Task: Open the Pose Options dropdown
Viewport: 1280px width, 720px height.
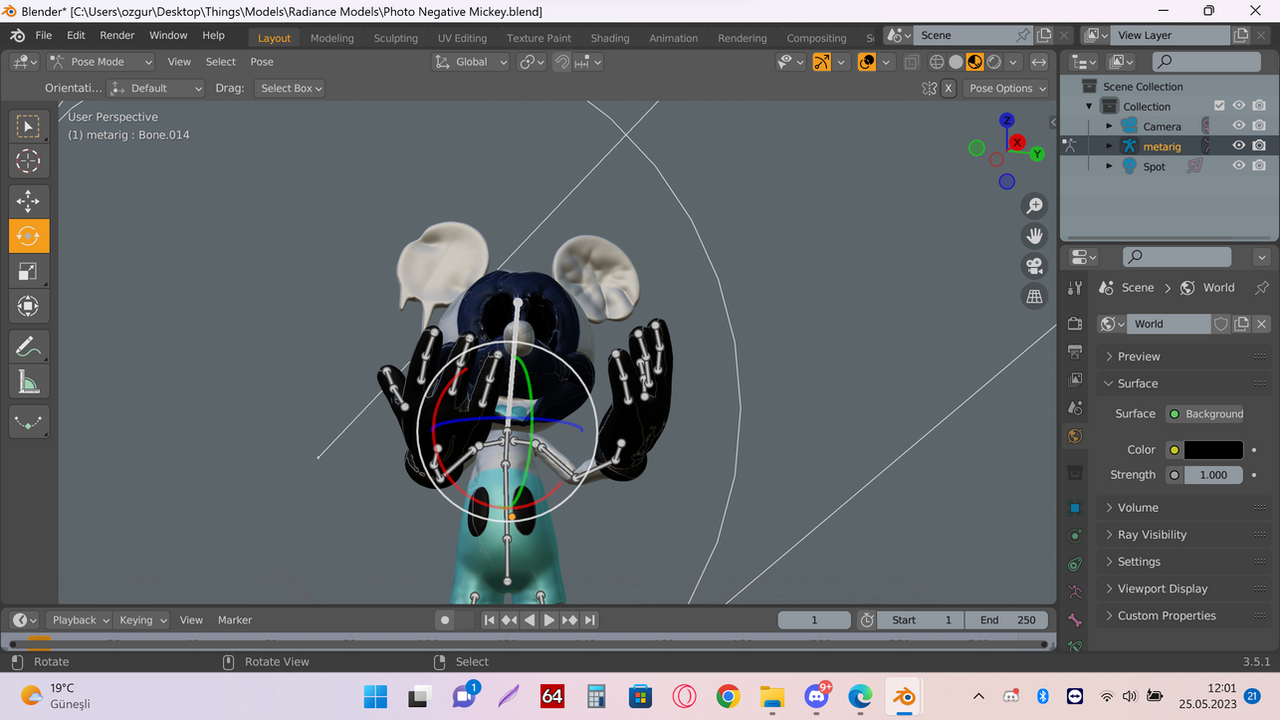Action: (1005, 88)
